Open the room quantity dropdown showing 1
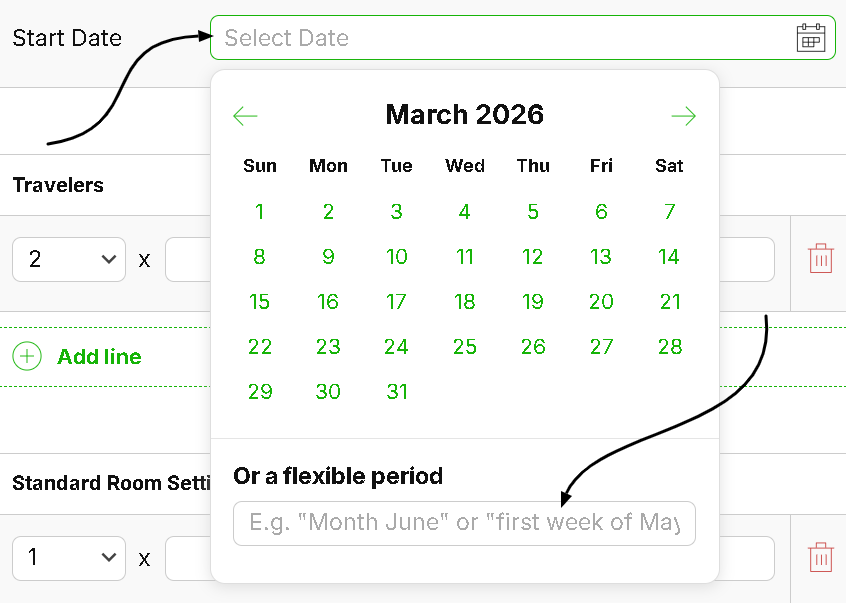The image size is (846, 603). click(x=69, y=558)
